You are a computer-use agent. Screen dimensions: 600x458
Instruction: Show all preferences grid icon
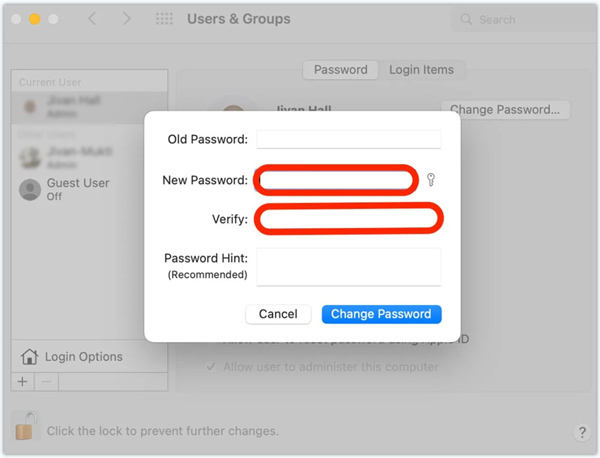click(x=164, y=19)
